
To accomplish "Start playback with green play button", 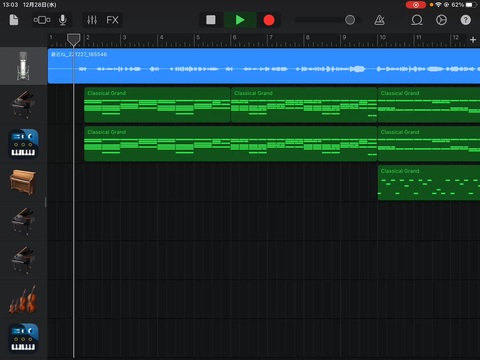I will click(x=240, y=20).
